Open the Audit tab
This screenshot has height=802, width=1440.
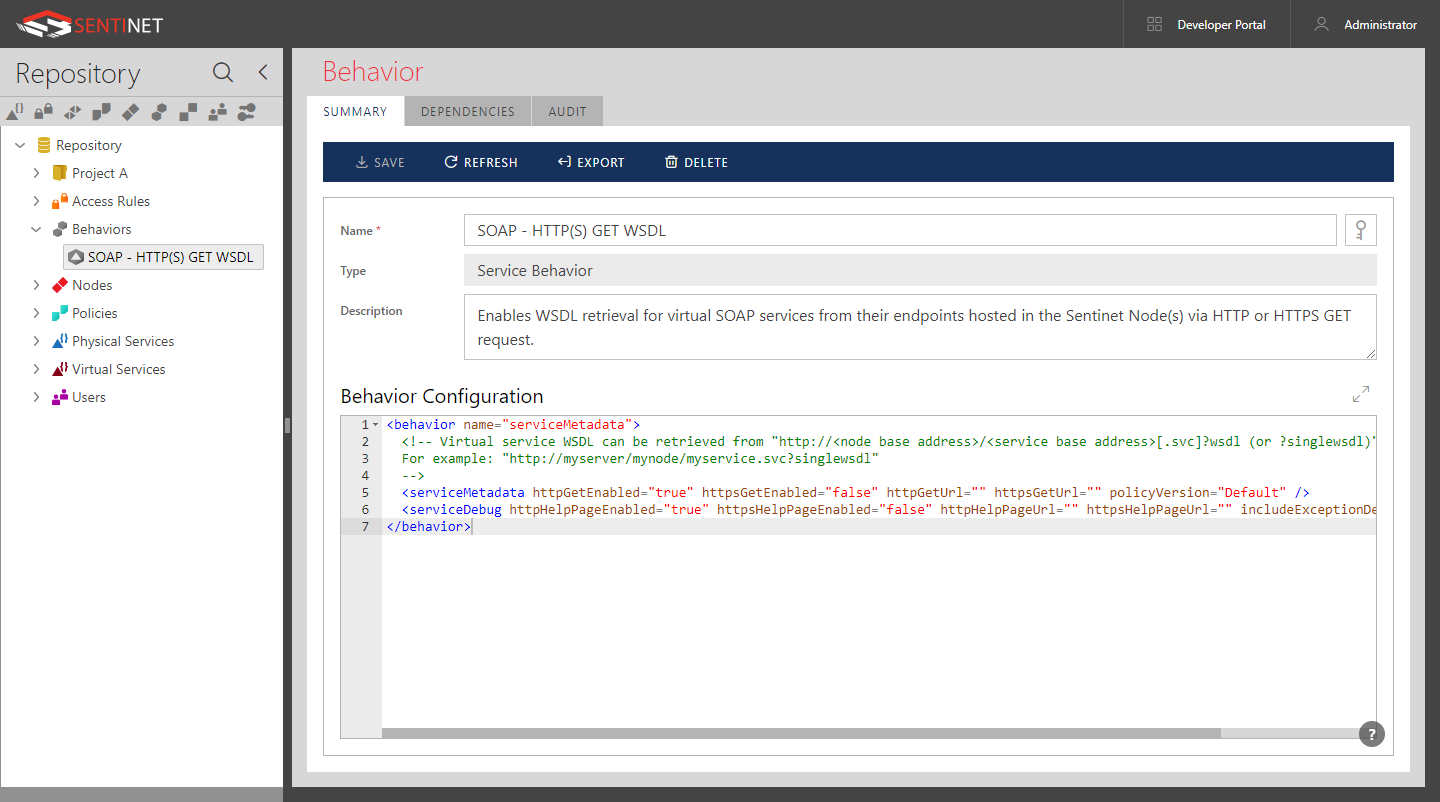[x=567, y=111]
